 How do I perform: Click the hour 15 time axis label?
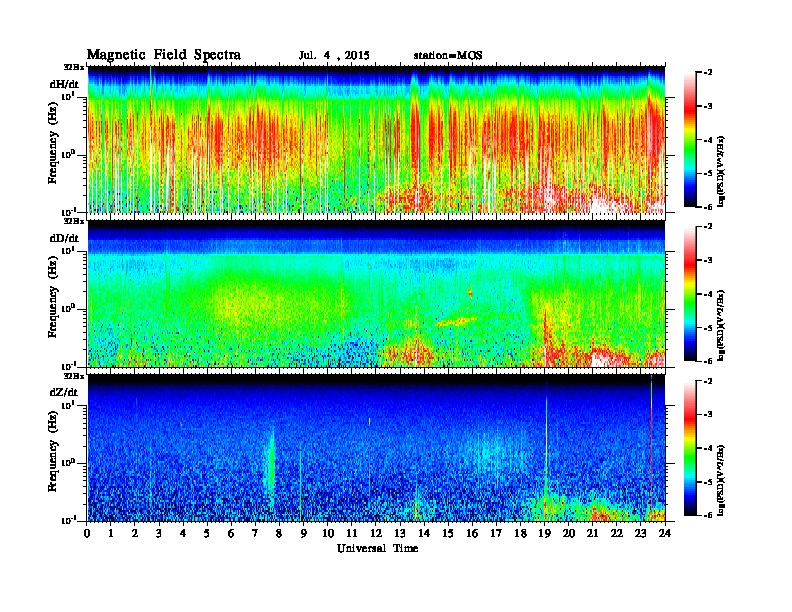point(448,533)
